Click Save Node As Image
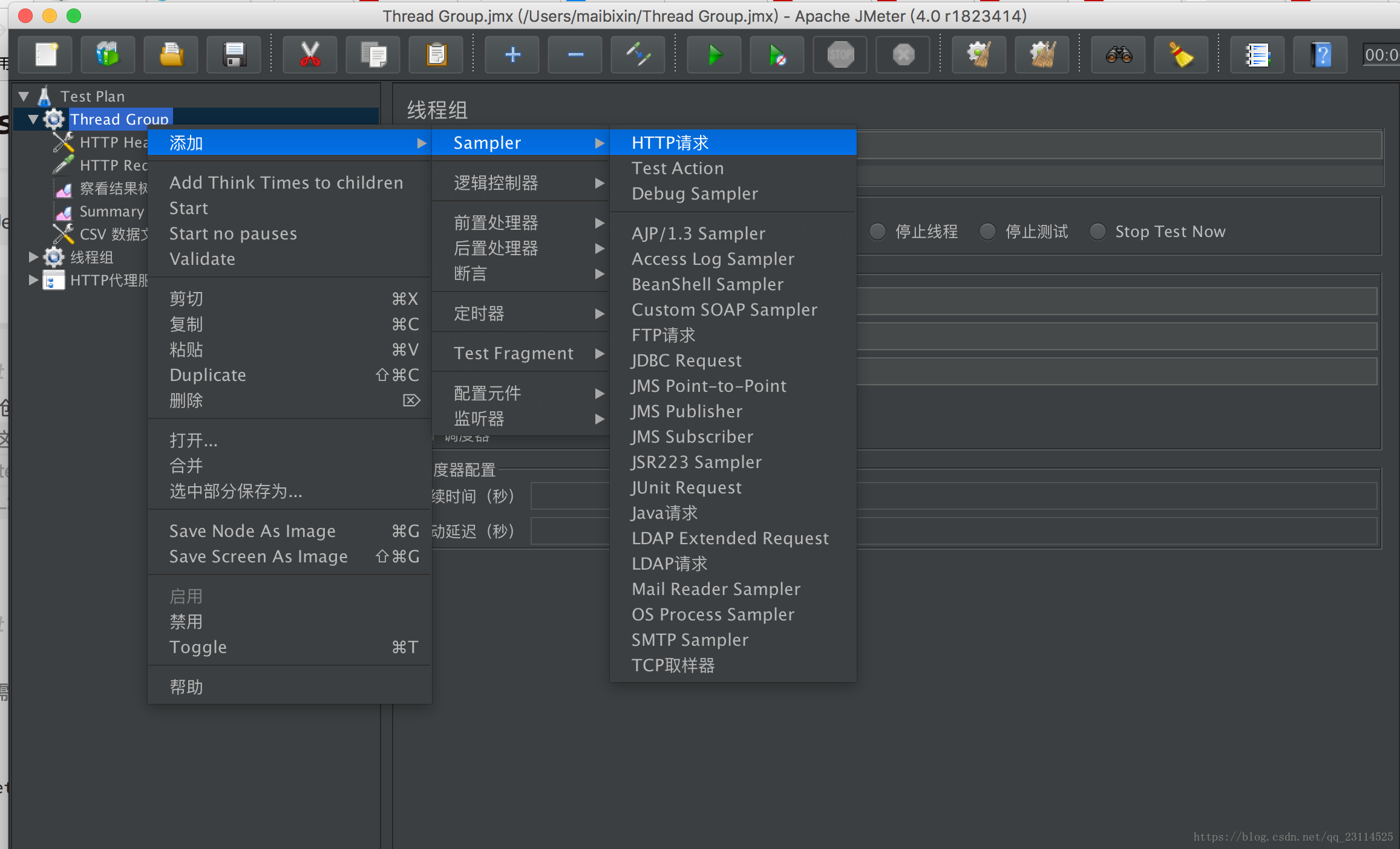 point(290,531)
